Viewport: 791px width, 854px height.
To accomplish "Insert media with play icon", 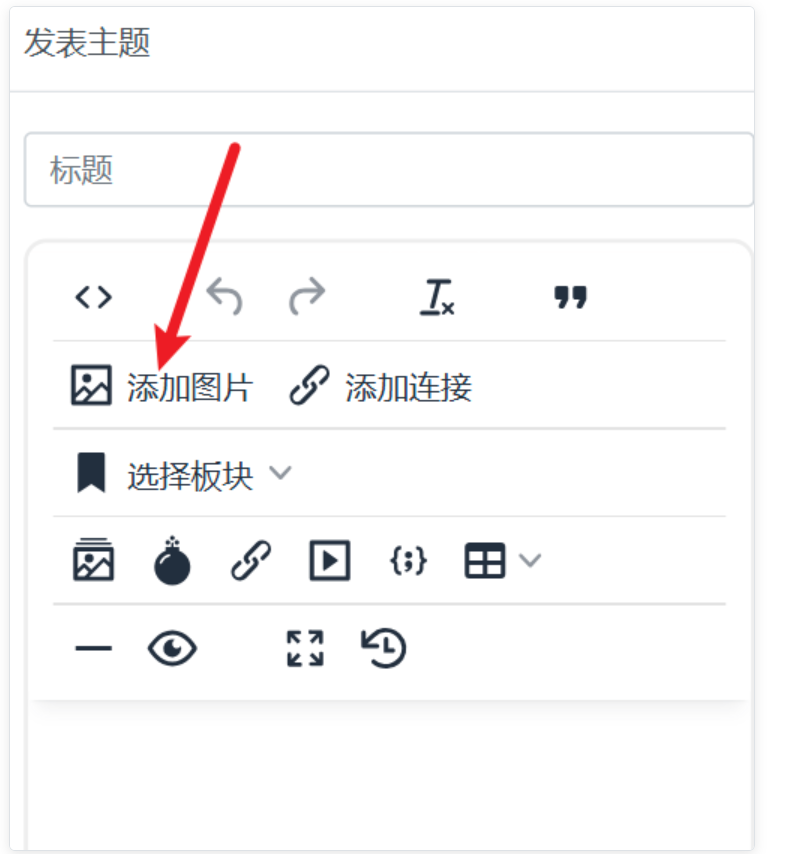I will (330, 560).
